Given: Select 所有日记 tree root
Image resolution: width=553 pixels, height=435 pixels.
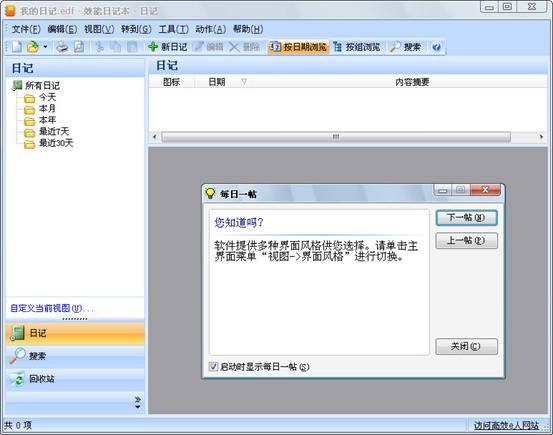Looking at the screenshot, I should [42, 85].
